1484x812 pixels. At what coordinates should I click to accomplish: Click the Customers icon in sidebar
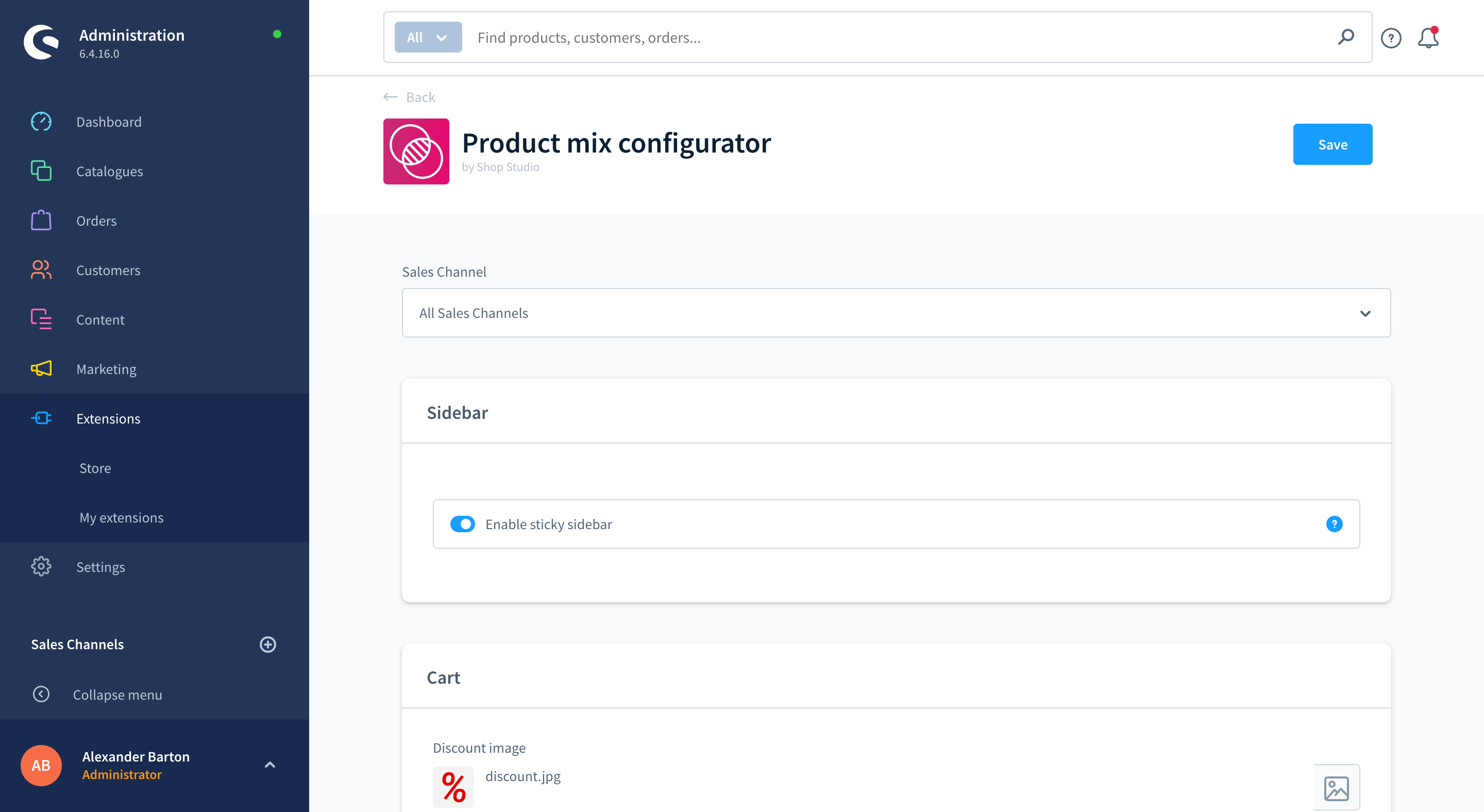pyautogui.click(x=40, y=269)
